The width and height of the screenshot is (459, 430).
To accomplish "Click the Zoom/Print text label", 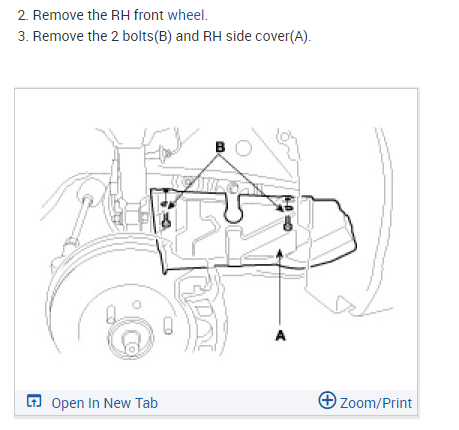I will pyautogui.click(x=376, y=403).
